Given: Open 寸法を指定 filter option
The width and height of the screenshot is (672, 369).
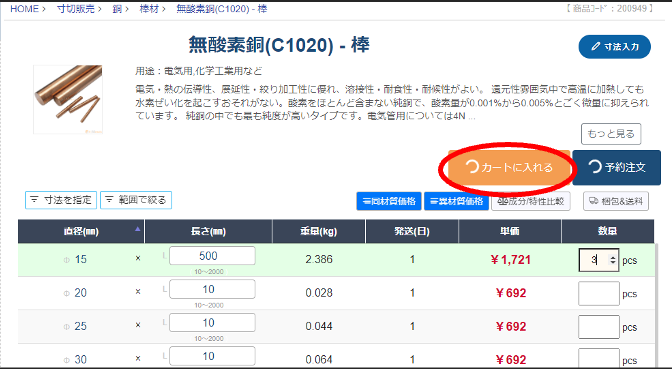Looking at the screenshot, I should 61,200.
